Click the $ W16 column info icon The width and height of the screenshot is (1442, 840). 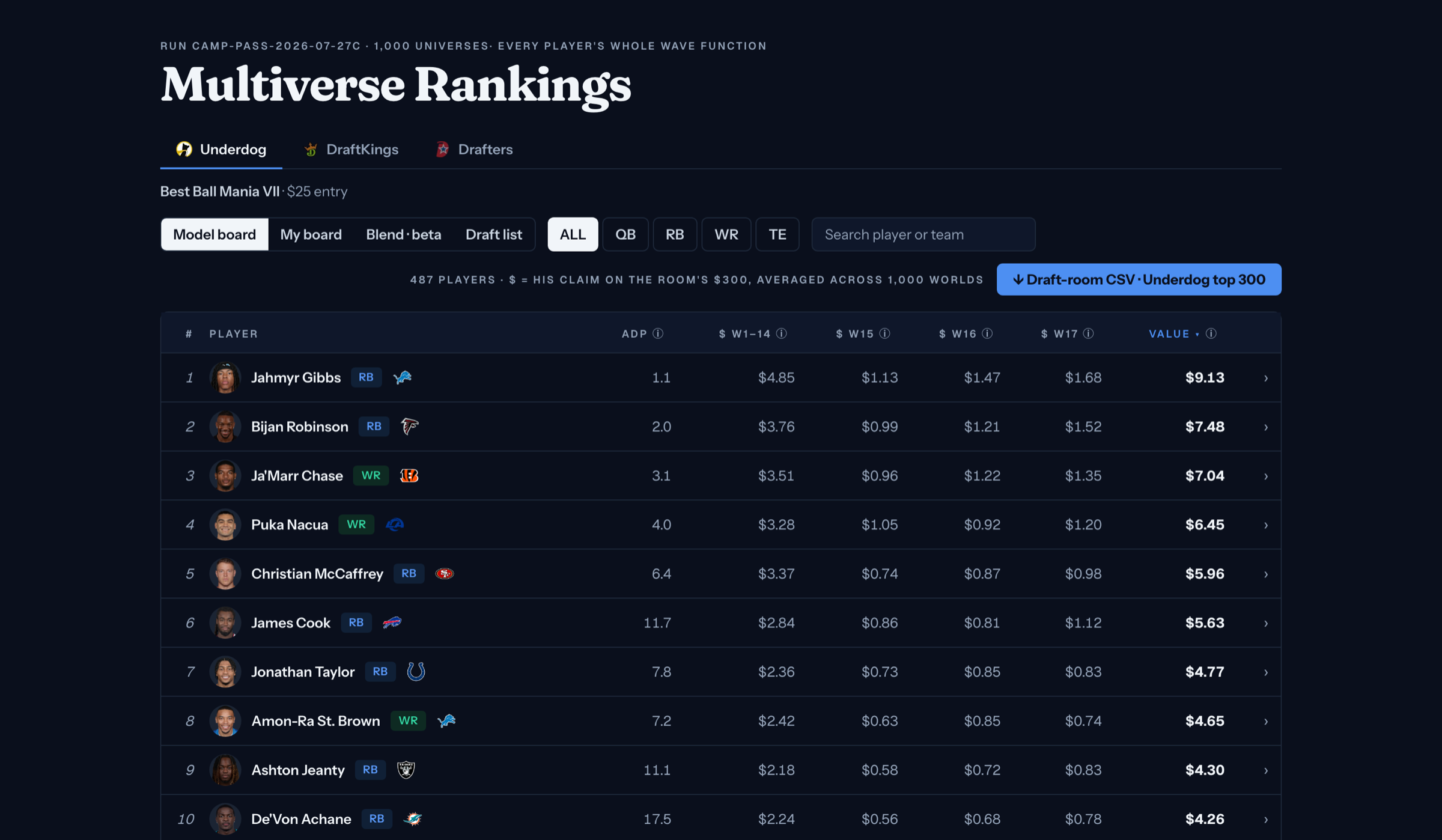point(987,333)
